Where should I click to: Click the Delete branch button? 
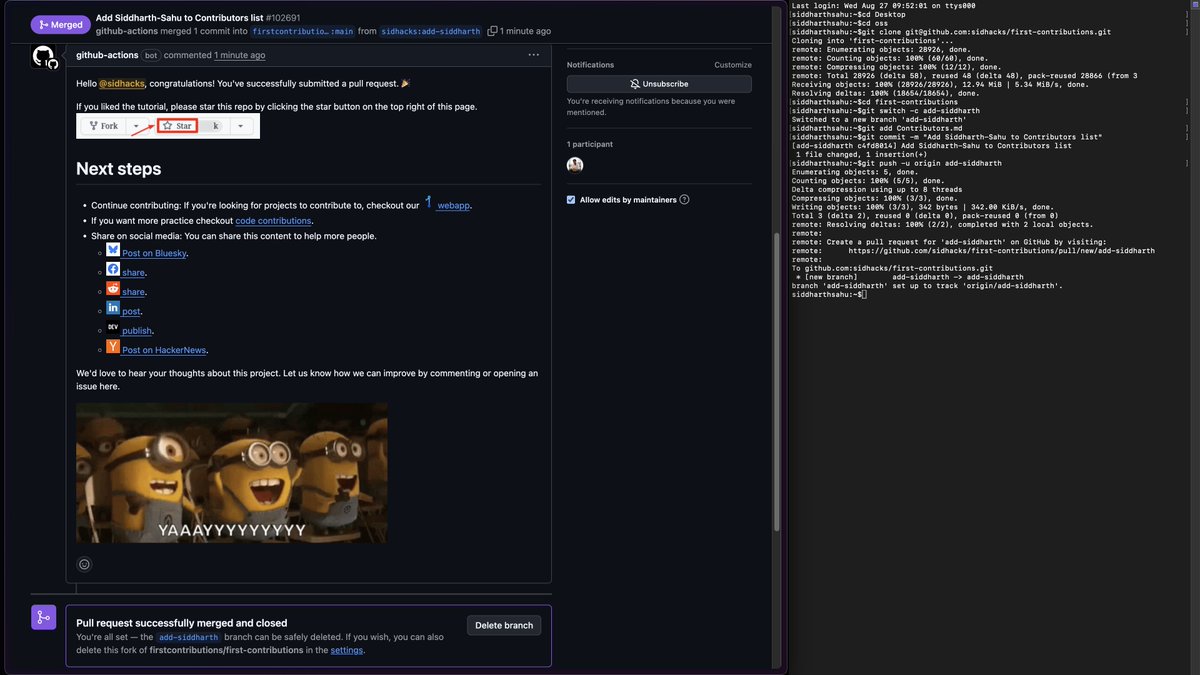click(504, 625)
